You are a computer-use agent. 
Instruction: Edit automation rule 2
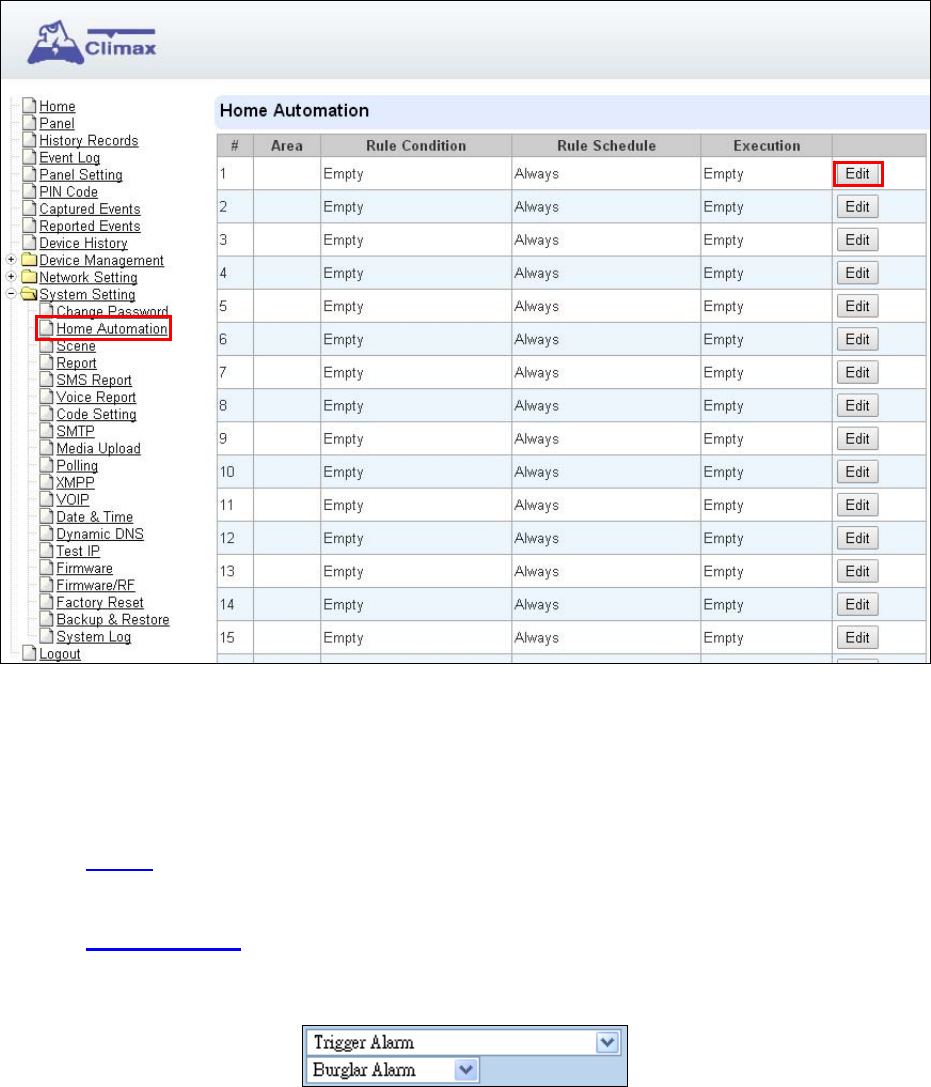pyautogui.click(x=858, y=207)
